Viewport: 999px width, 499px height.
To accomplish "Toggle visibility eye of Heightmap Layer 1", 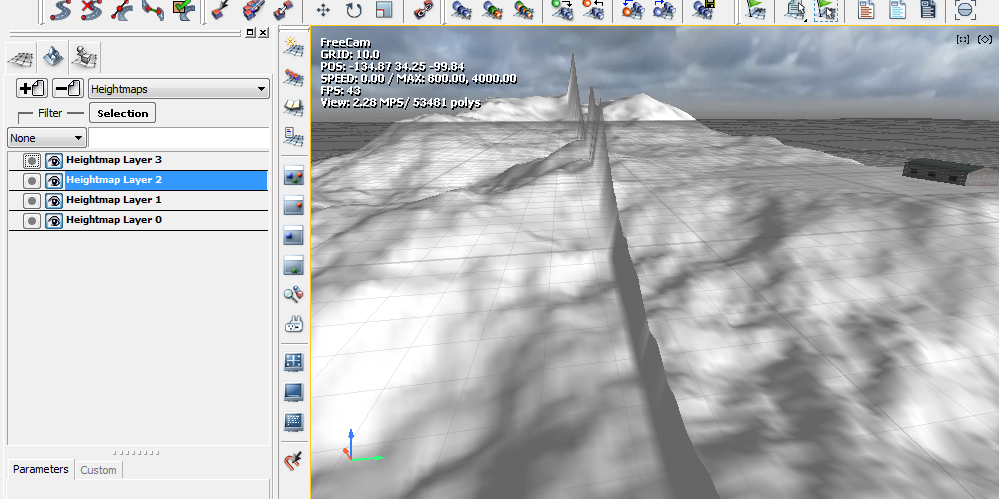I will click(x=54, y=201).
